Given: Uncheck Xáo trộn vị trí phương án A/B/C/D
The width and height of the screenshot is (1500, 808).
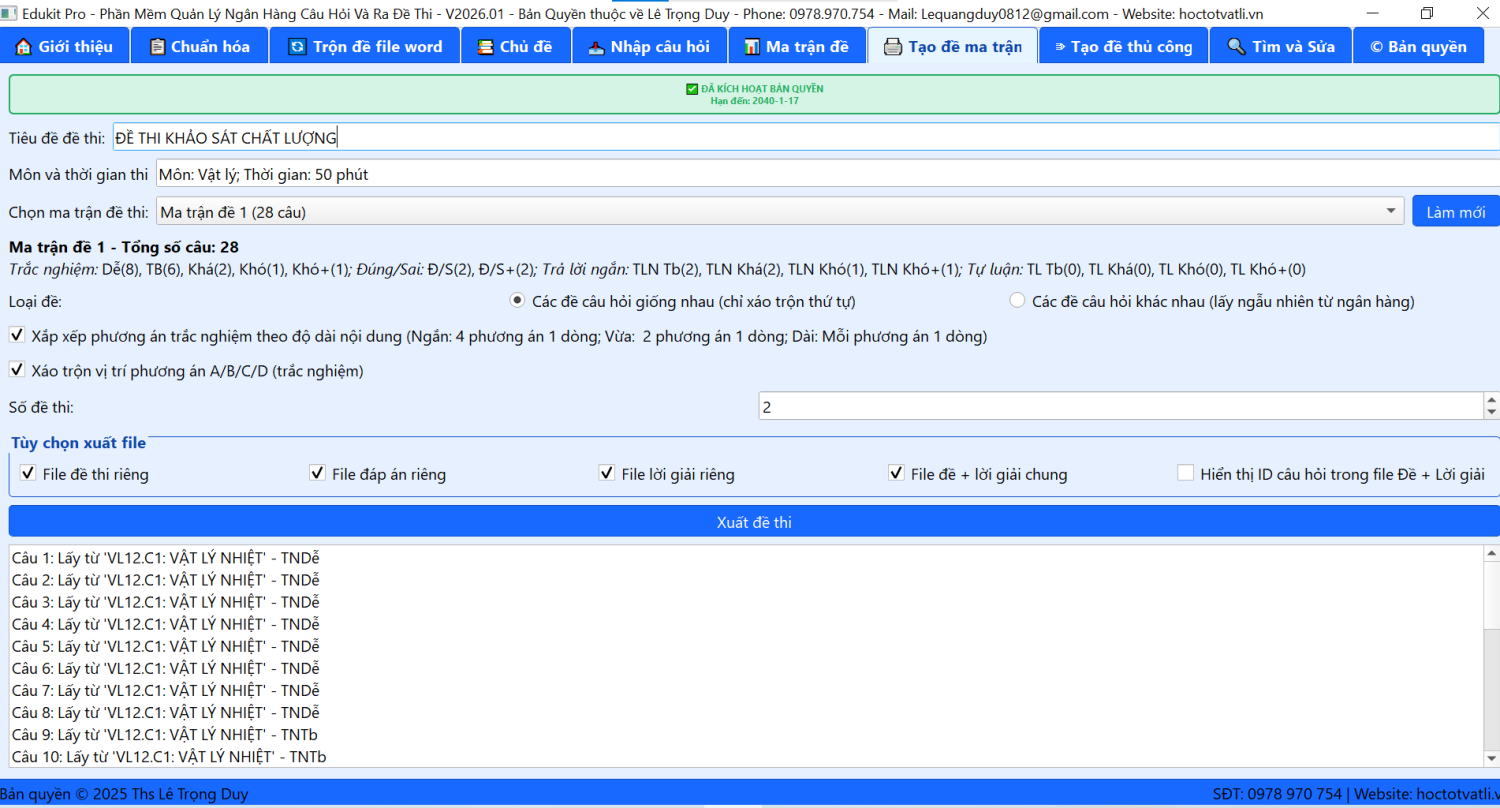Looking at the screenshot, I should 17,371.
